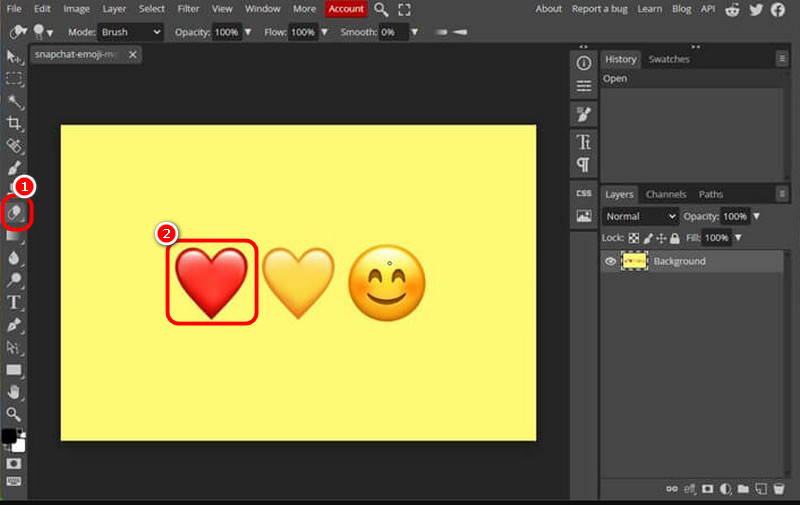Viewport: 800px width, 505px height.
Task: Open the Filter menu
Action: [x=188, y=9]
